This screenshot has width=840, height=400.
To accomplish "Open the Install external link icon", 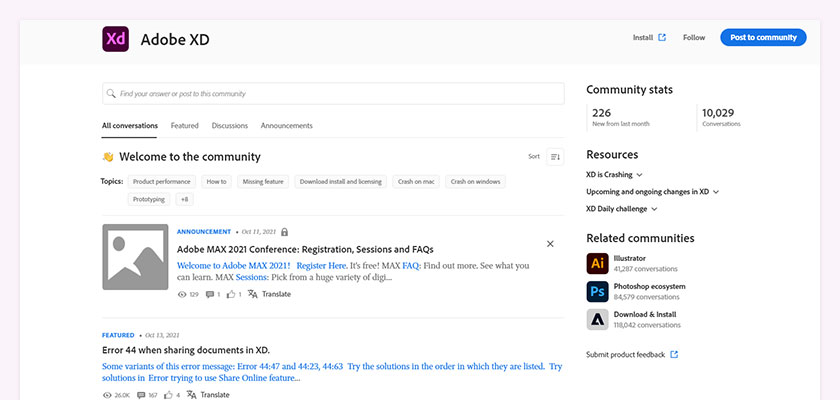I will pyautogui.click(x=662, y=37).
